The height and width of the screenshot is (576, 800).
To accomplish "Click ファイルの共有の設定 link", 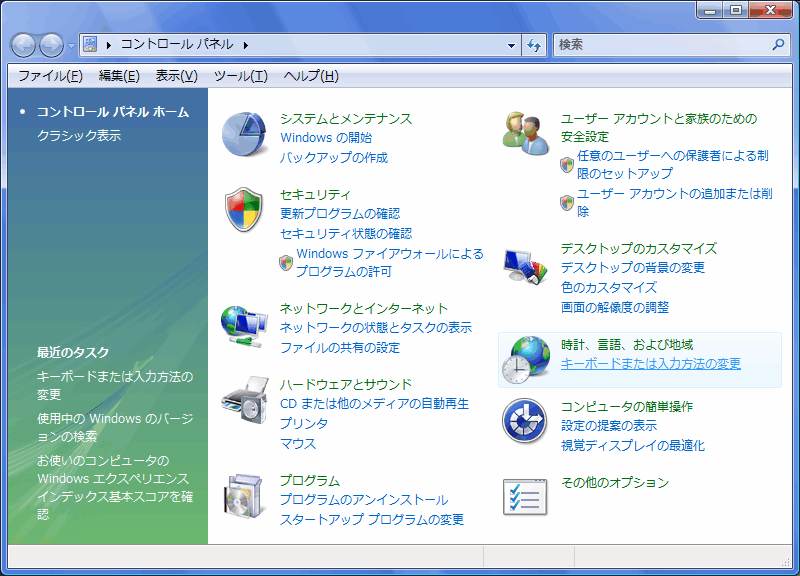I will click(x=340, y=347).
